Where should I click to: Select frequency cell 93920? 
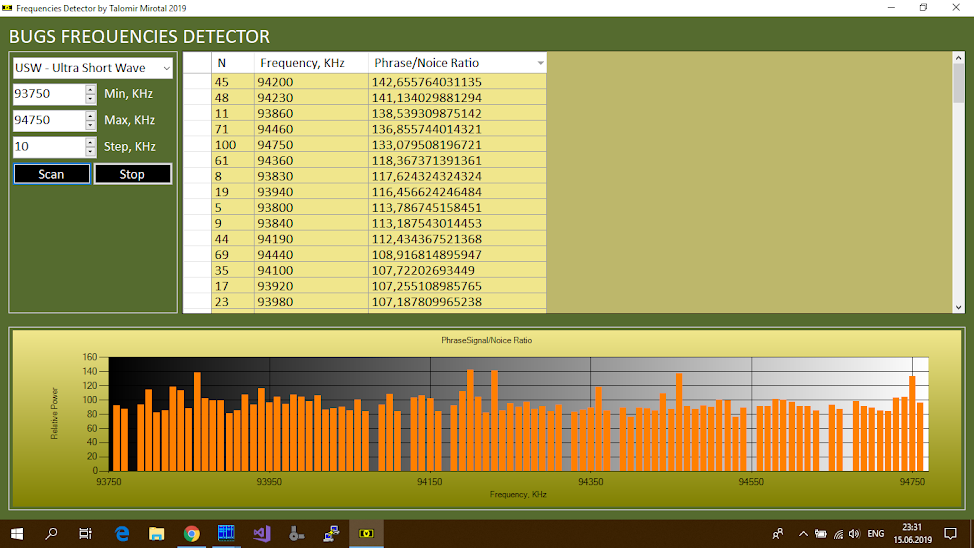click(311, 286)
